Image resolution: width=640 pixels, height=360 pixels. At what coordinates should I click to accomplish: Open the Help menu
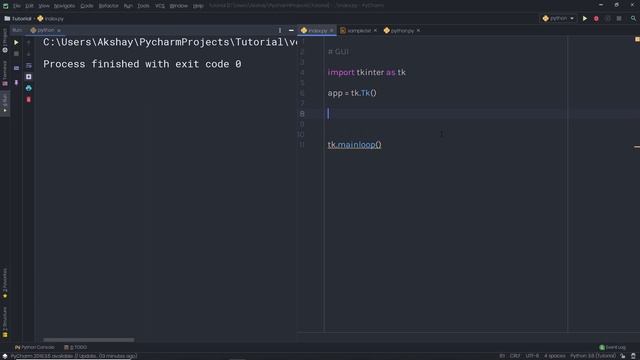pos(198,6)
